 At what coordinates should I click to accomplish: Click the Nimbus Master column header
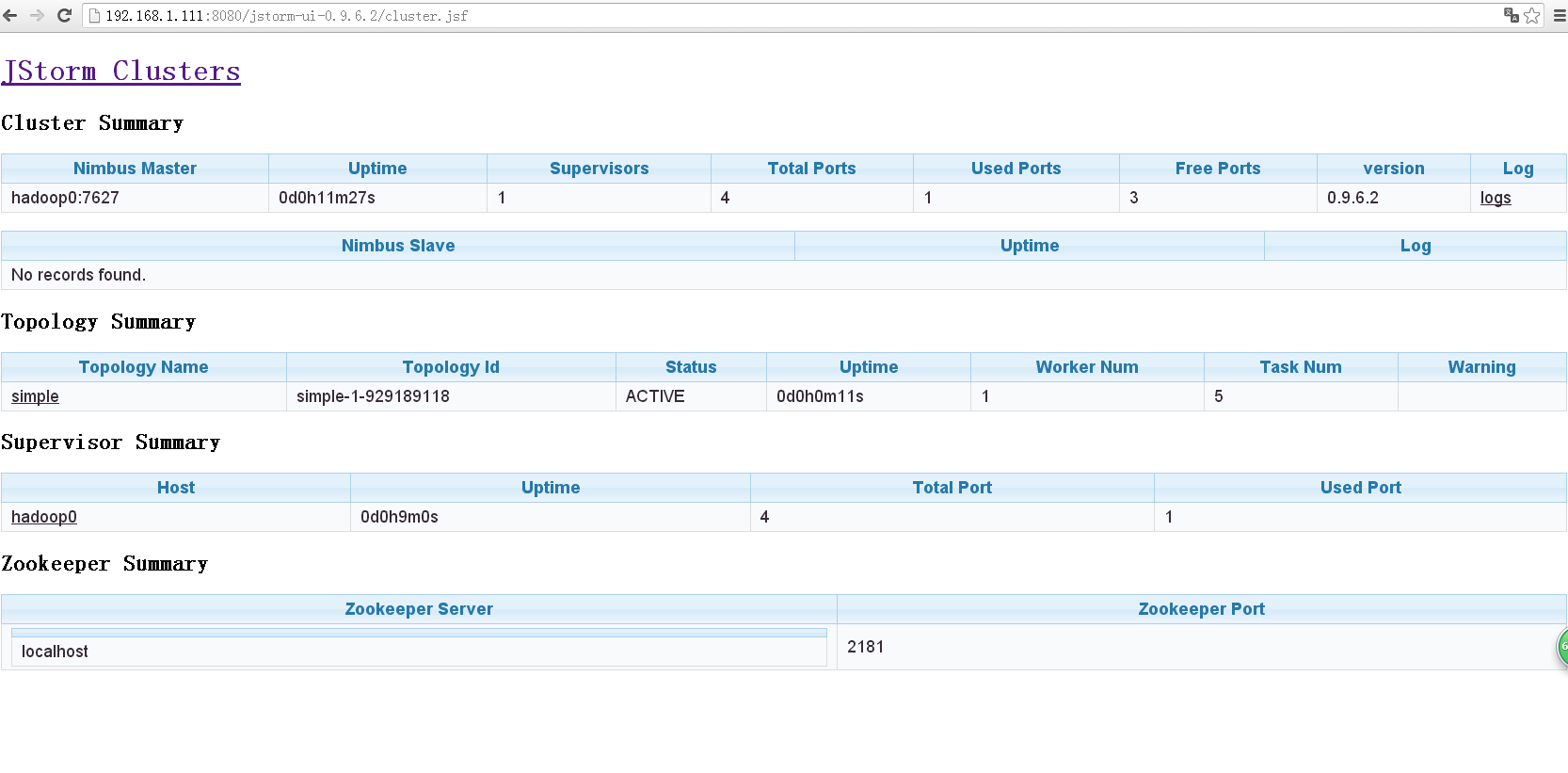(x=135, y=169)
